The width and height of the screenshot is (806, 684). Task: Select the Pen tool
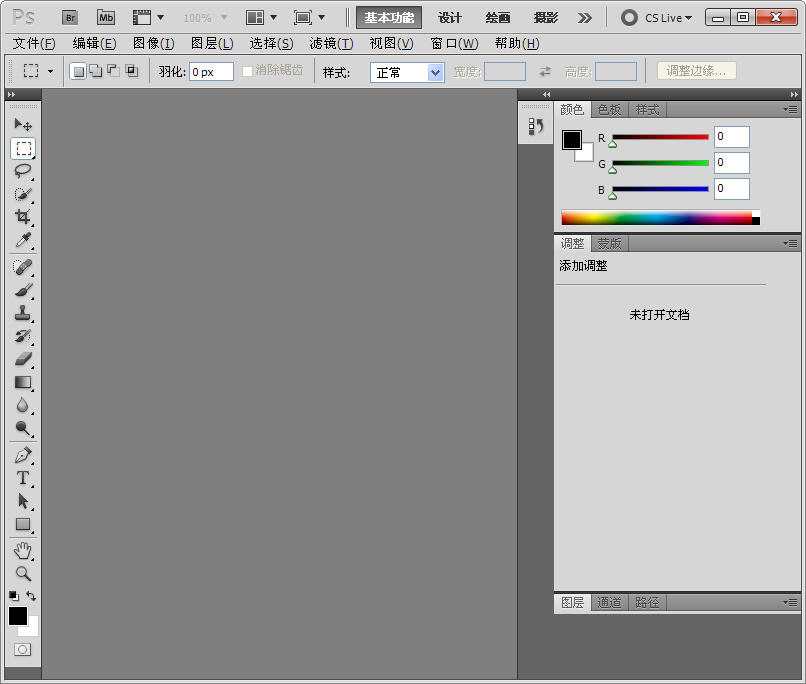point(23,455)
